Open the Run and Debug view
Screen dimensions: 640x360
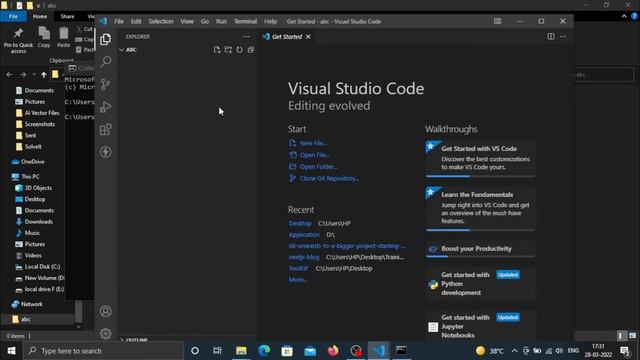pyautogui.click(x=105, y=107)
